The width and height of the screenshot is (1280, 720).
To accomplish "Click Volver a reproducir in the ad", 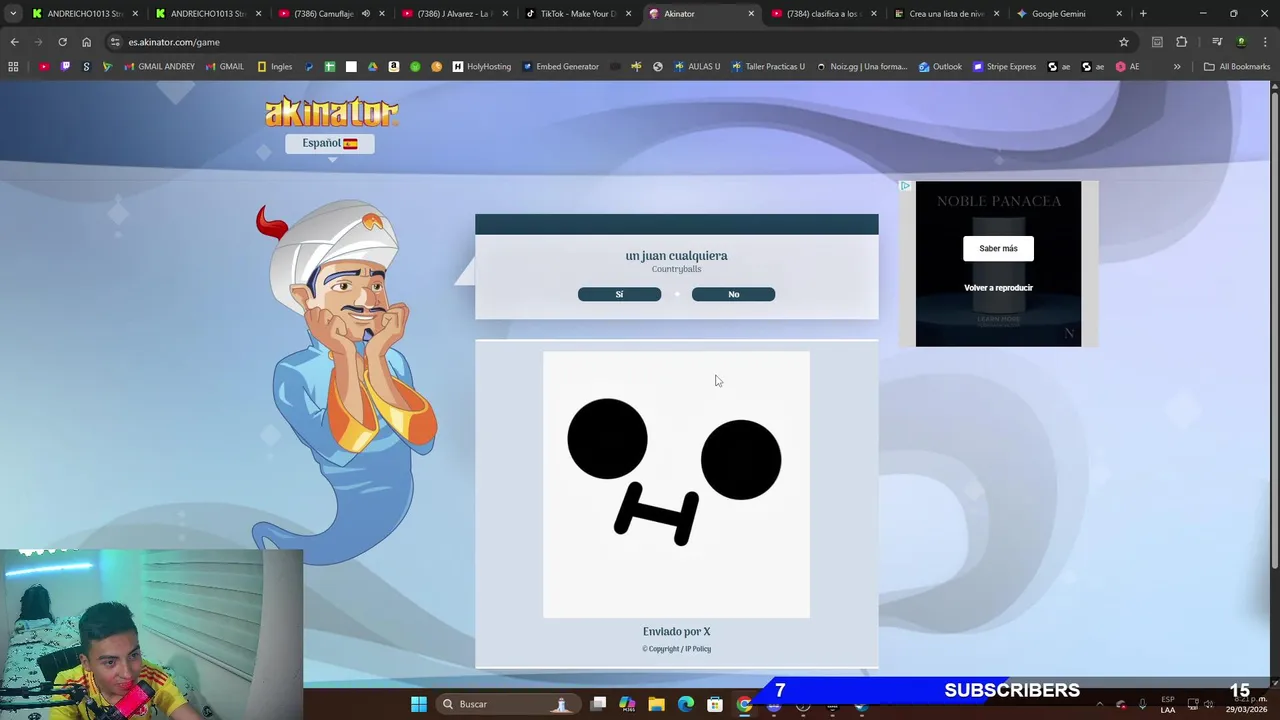I will tap(998, 288).
